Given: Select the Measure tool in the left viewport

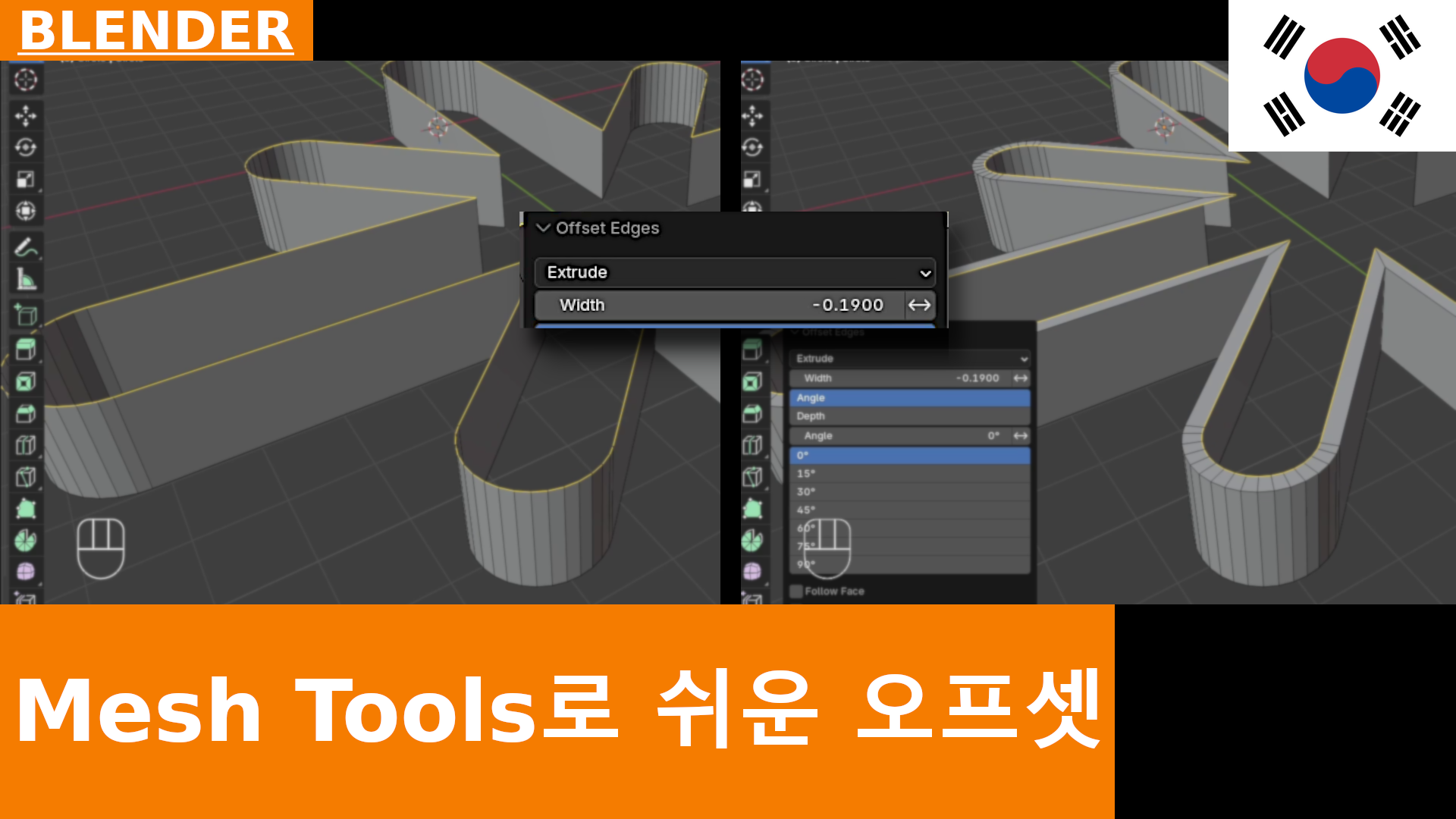Looking at the screenshot, I should 26,279.
